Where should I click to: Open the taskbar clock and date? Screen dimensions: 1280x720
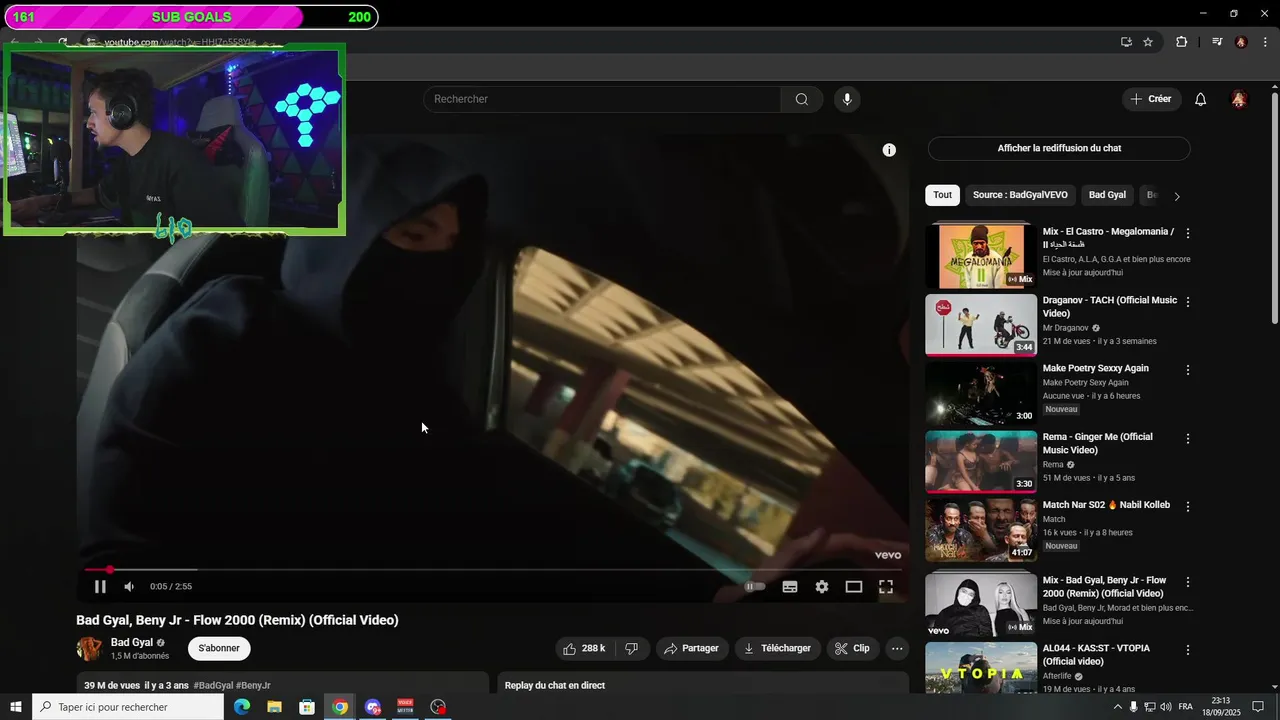pyautogui.click(x=1221, y=707)
